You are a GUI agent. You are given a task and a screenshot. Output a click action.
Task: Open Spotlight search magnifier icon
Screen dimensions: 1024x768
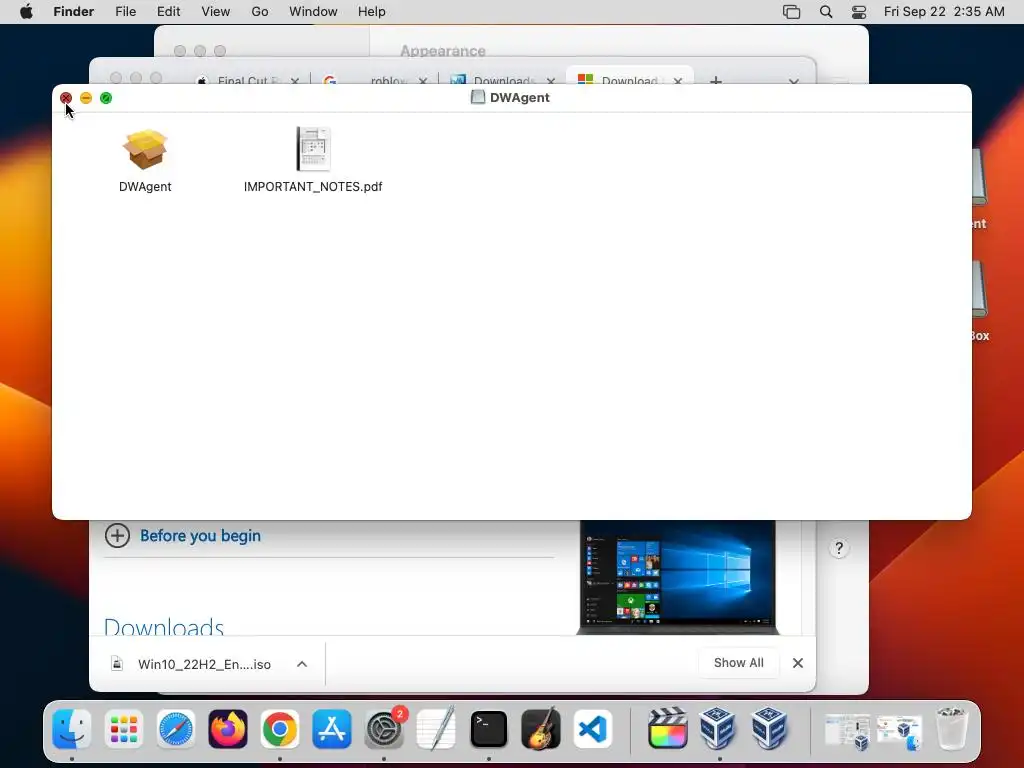pyautogui.click(x=825, y=12)
